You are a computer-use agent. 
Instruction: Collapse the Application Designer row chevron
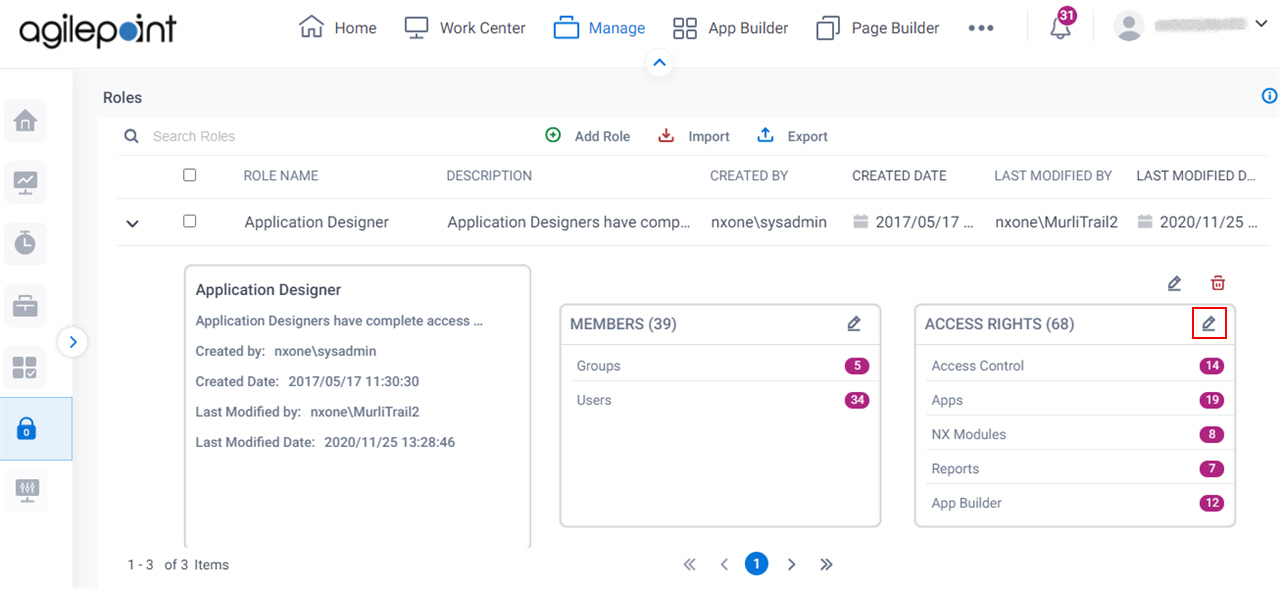(x=133, y=223)
